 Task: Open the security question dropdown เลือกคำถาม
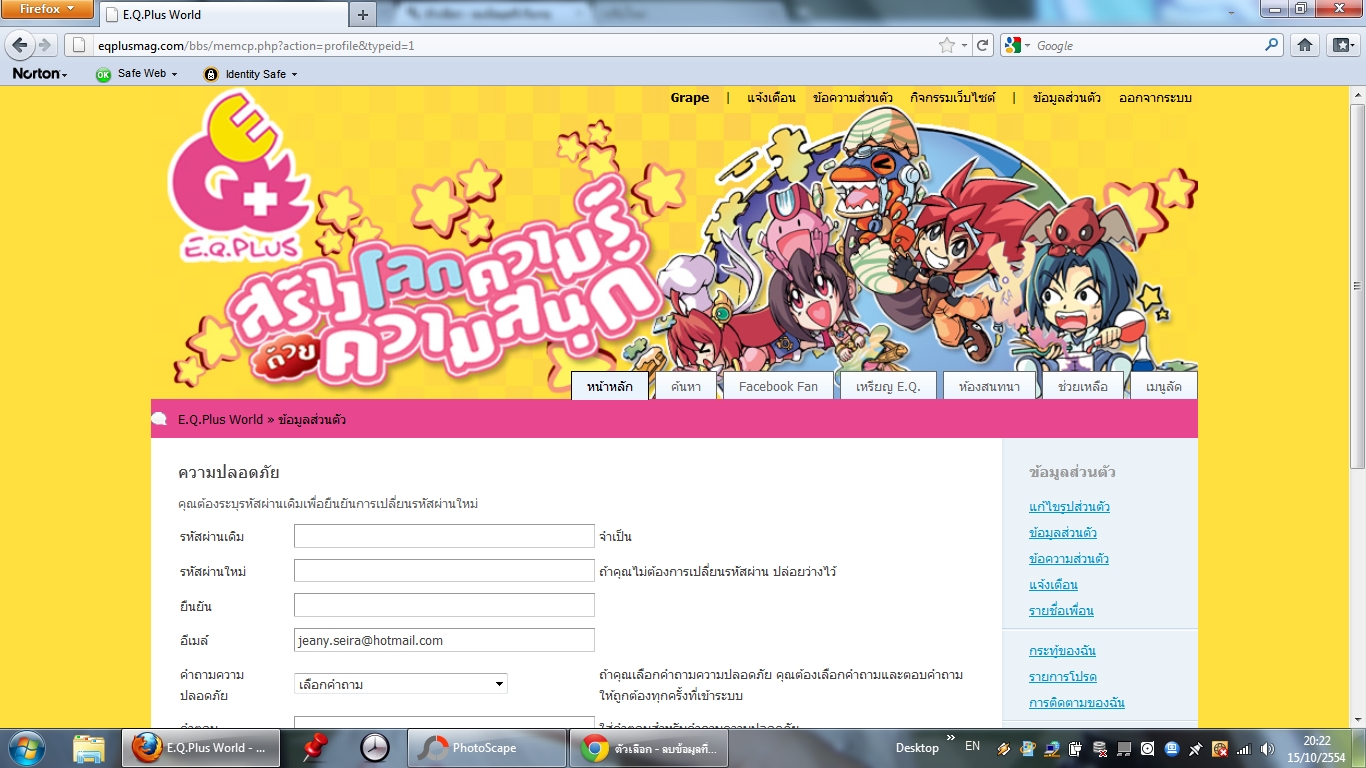click(x=401, y=684)
